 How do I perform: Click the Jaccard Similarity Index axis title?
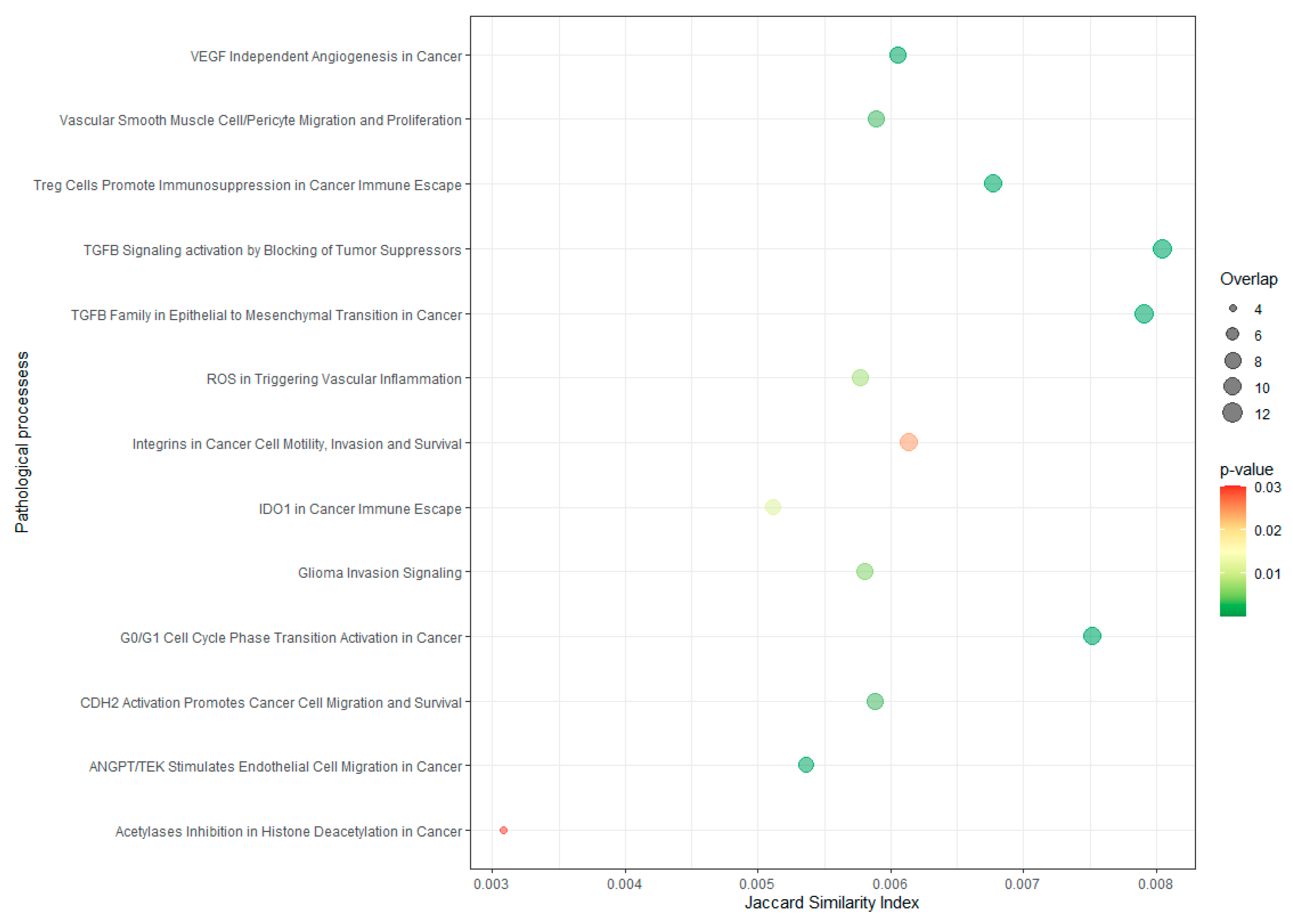pos(832,903)
